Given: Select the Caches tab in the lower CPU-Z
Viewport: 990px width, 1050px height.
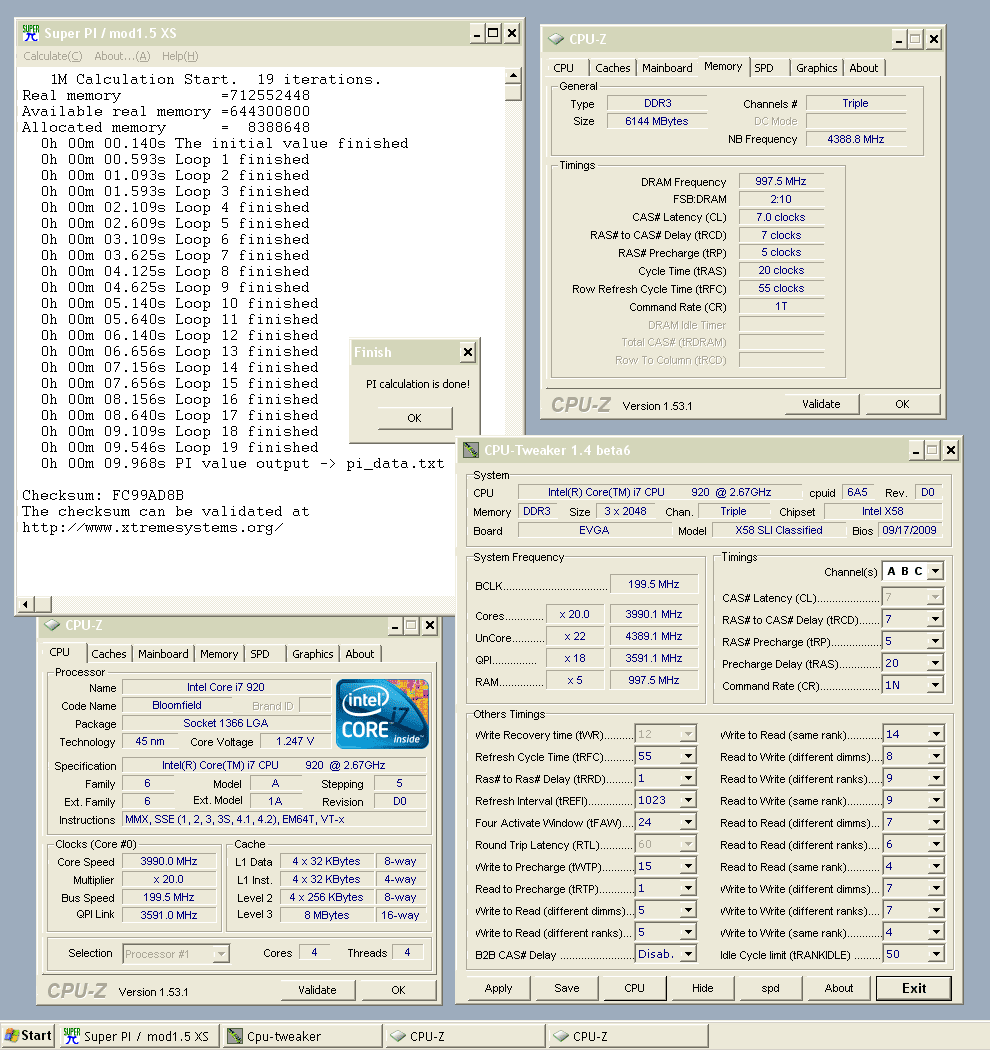Looking at the screenshot, I should [109, 654].
